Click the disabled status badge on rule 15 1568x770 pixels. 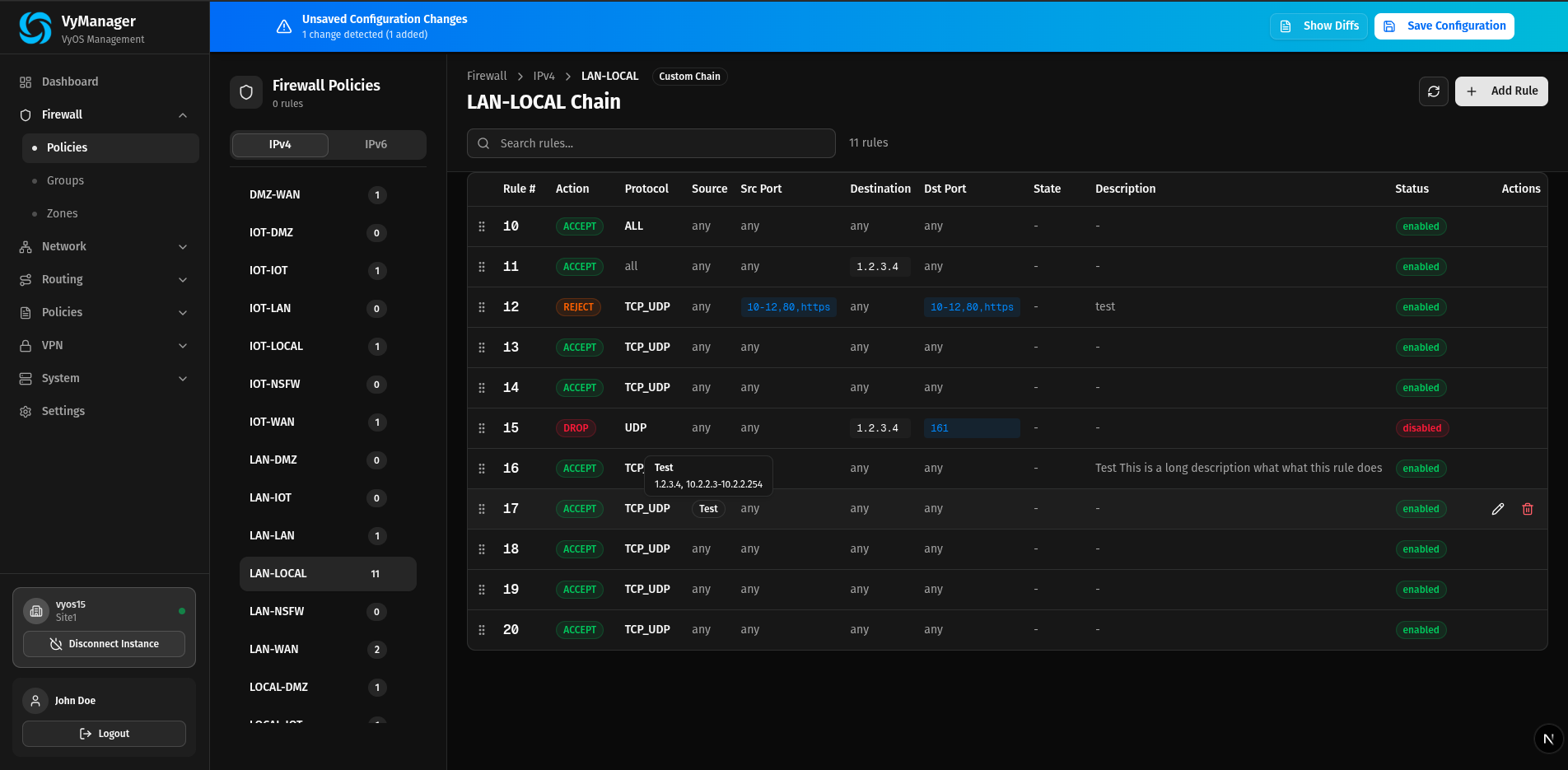(x=1421, y=428)
